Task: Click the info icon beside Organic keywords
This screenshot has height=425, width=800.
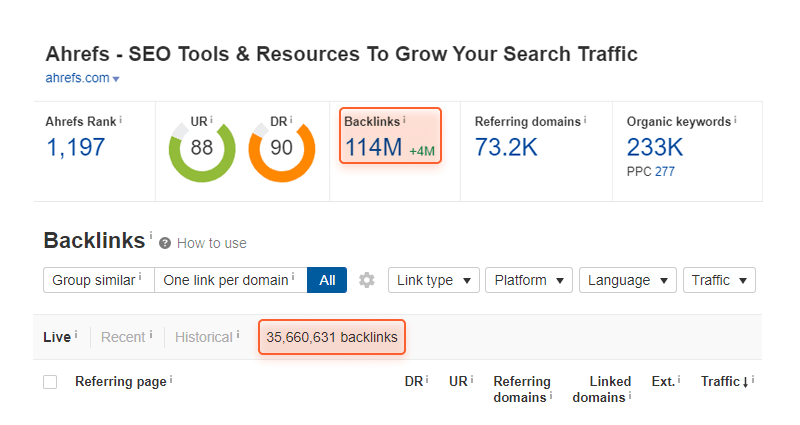Action: 735,120
